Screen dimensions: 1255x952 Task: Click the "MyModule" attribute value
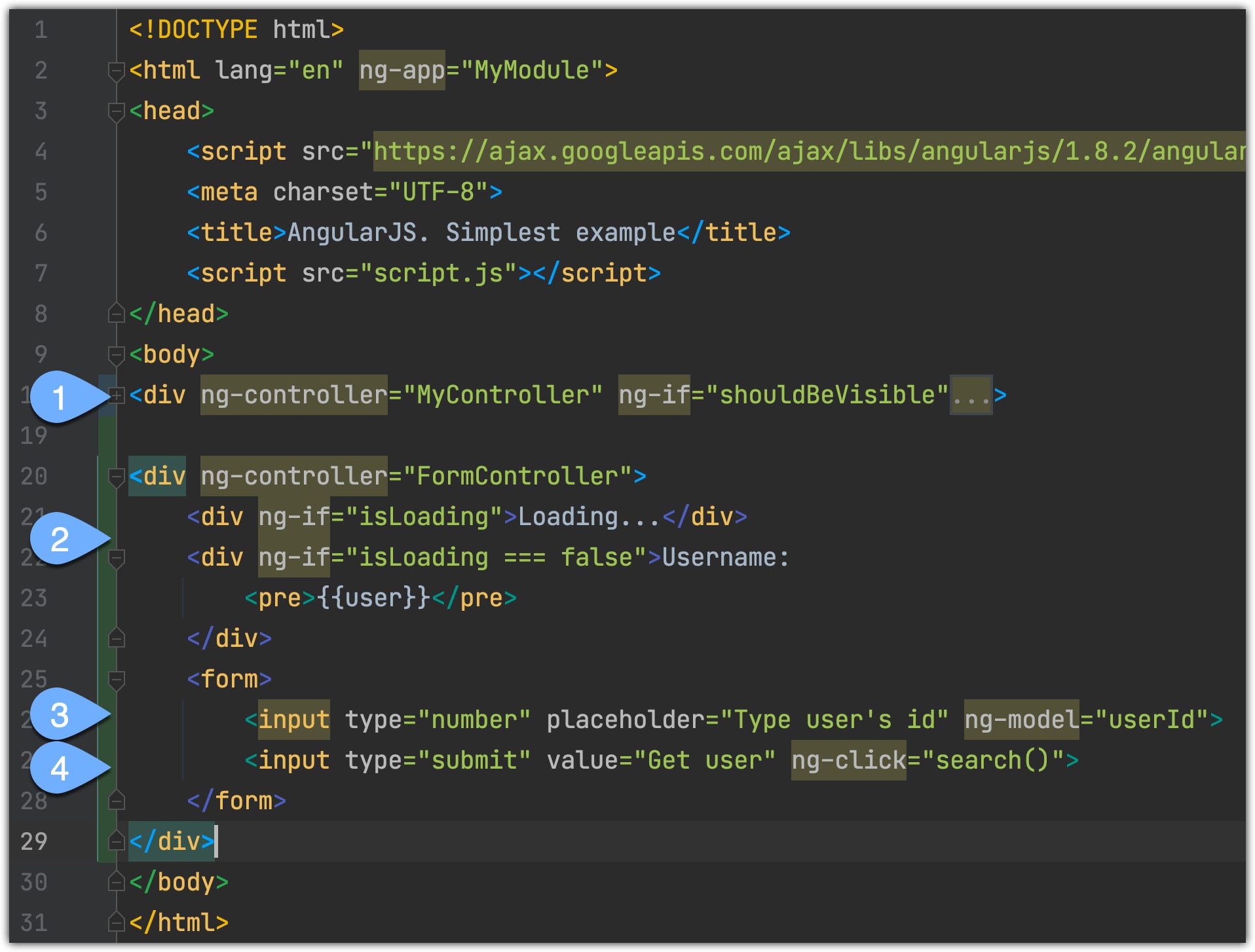(x=532, y=71)
